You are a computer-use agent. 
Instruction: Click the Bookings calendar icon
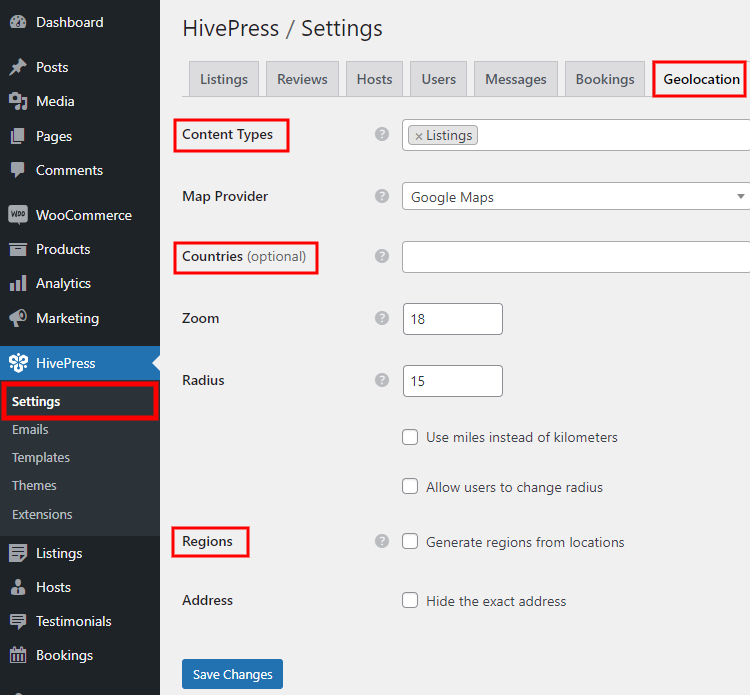pyautogui.click(x=18, y=655)
